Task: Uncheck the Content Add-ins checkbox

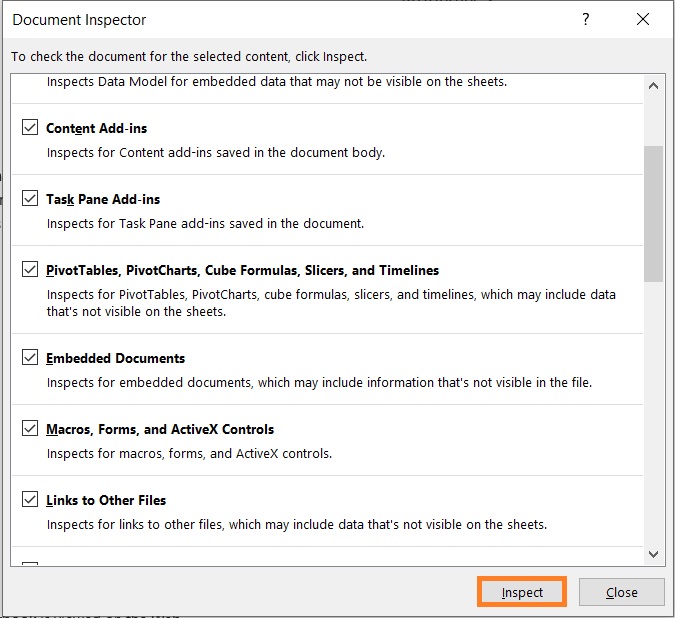Action: click(30, 127)
